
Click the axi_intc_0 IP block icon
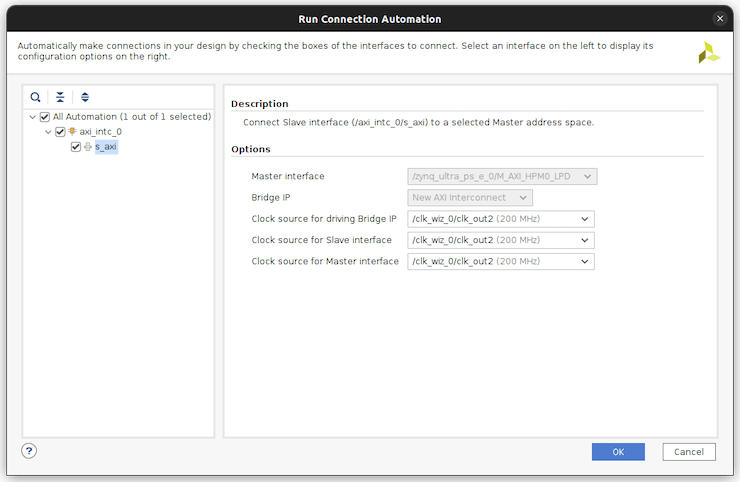[x=72, y=132]
